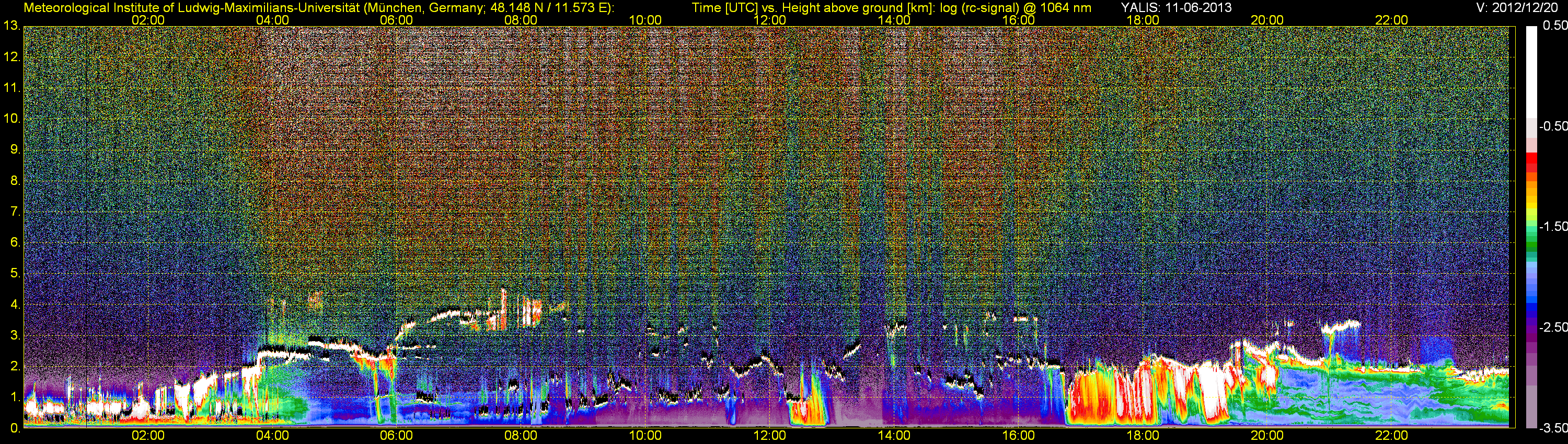Click the height label '1.' on the height axis
Image resolution: width=1568 pixels, height=444 pixels.
click(x=15, y=396)
